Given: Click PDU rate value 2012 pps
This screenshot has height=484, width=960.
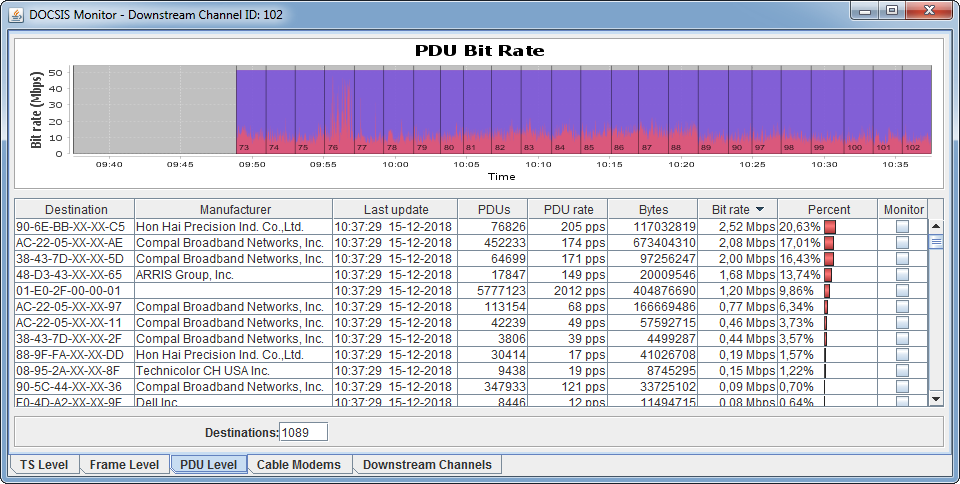Looking at the screenshot, I should (x=569, y=291).
